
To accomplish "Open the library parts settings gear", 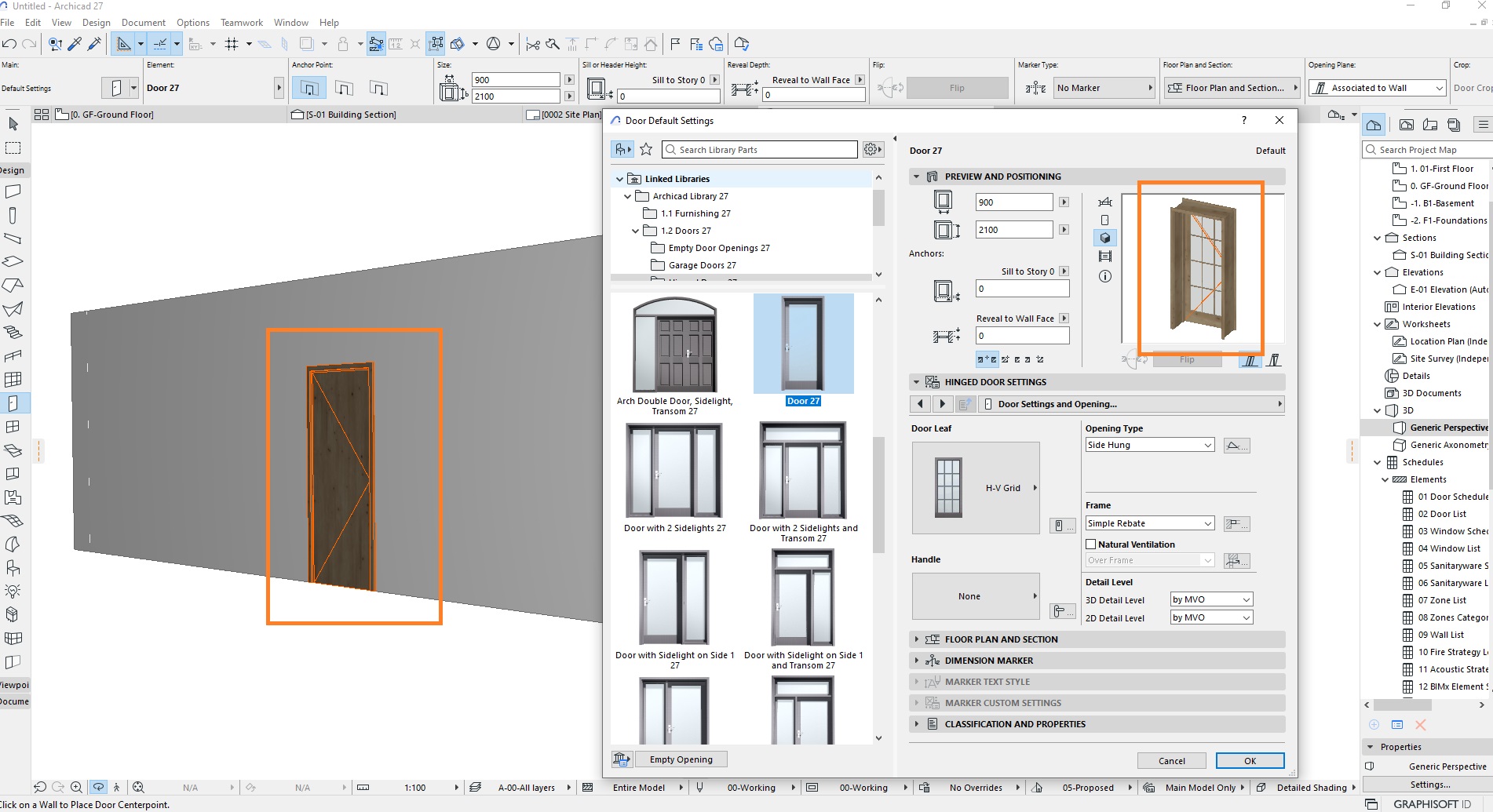I will [872, 149].
